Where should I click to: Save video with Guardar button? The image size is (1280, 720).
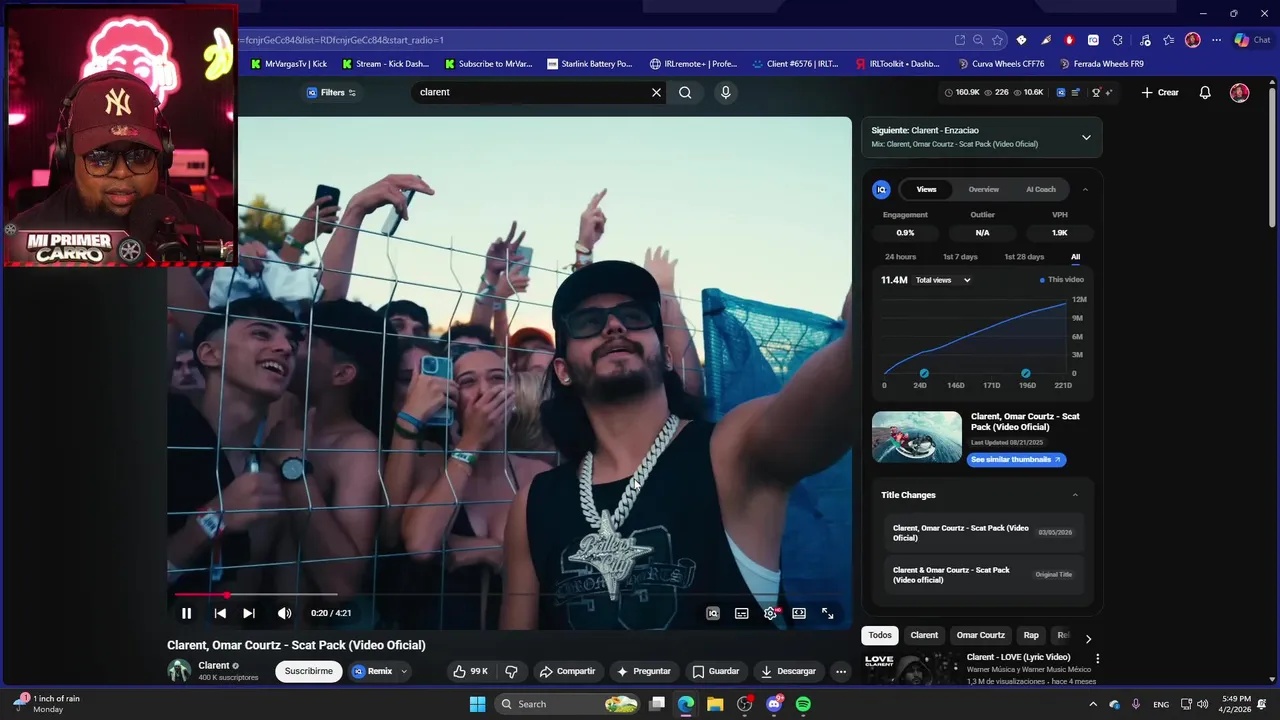click(x=716, y=671)
